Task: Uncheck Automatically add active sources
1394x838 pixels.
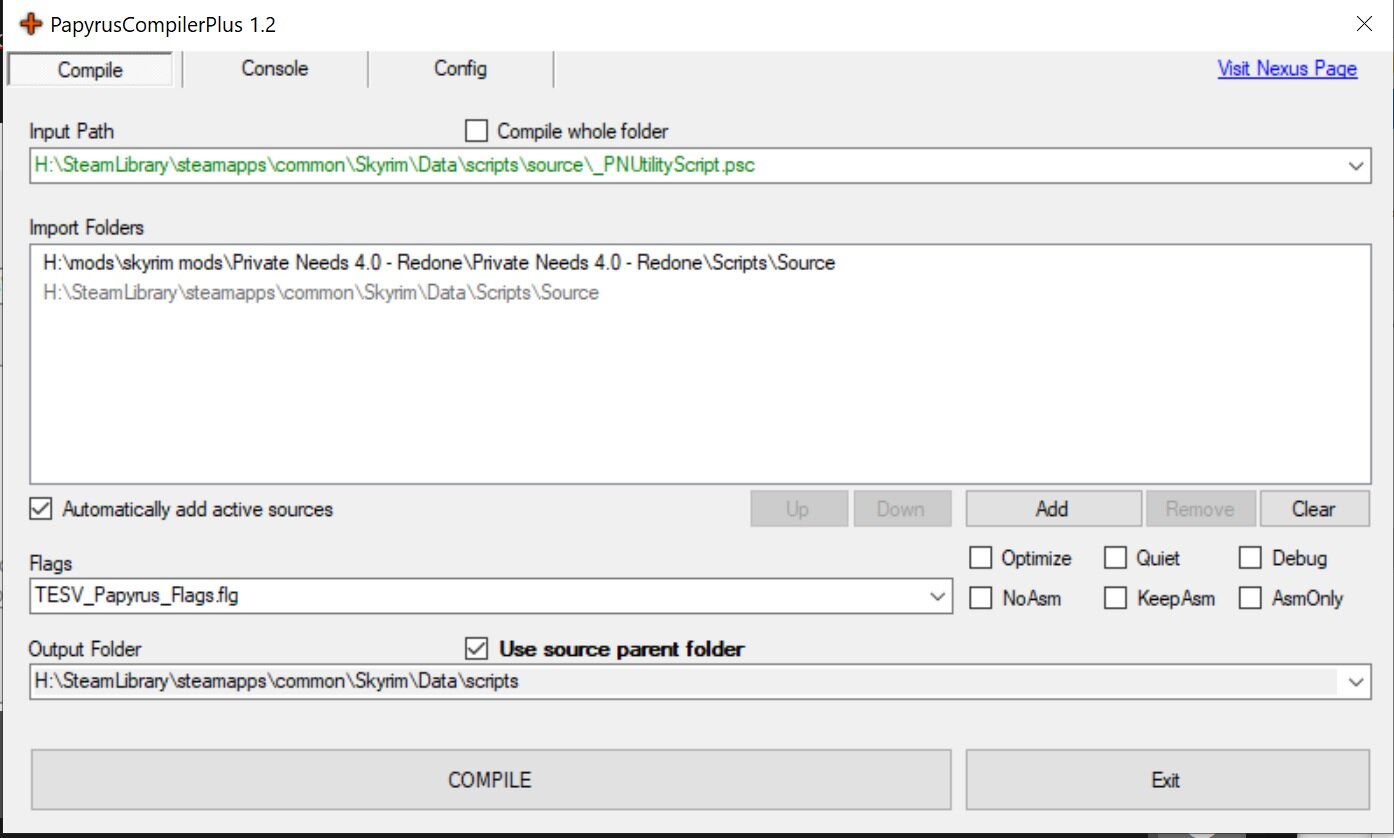Action: 40,508
